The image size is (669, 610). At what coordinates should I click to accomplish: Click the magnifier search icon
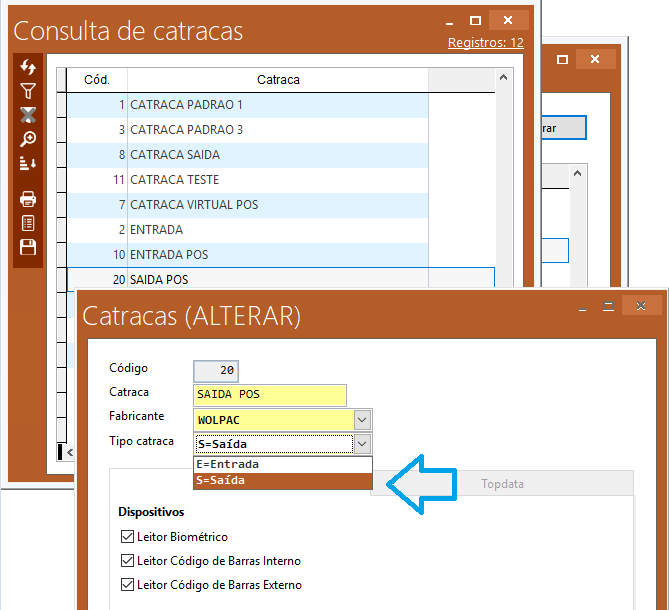[28, 139]
